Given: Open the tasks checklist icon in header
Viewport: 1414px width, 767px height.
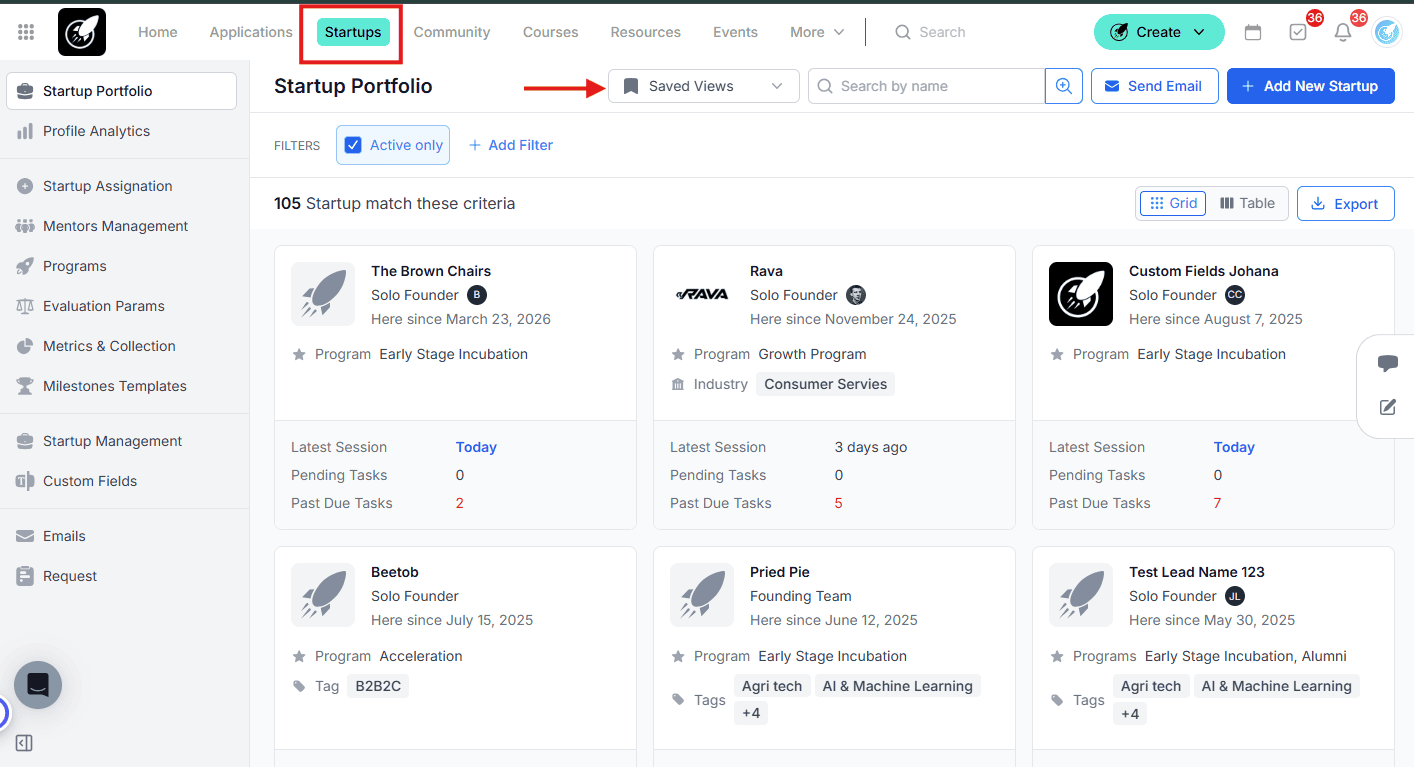Looking at the screenshot, I should (1298, 32).
